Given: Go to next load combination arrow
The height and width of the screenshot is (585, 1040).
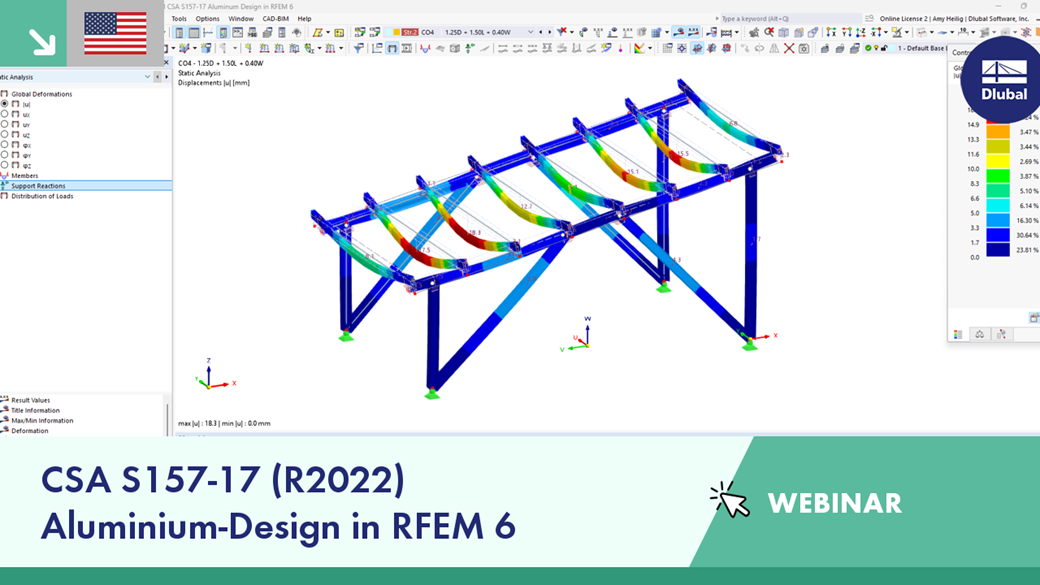Looking at the screenshot, I should [x=549, y=32].
